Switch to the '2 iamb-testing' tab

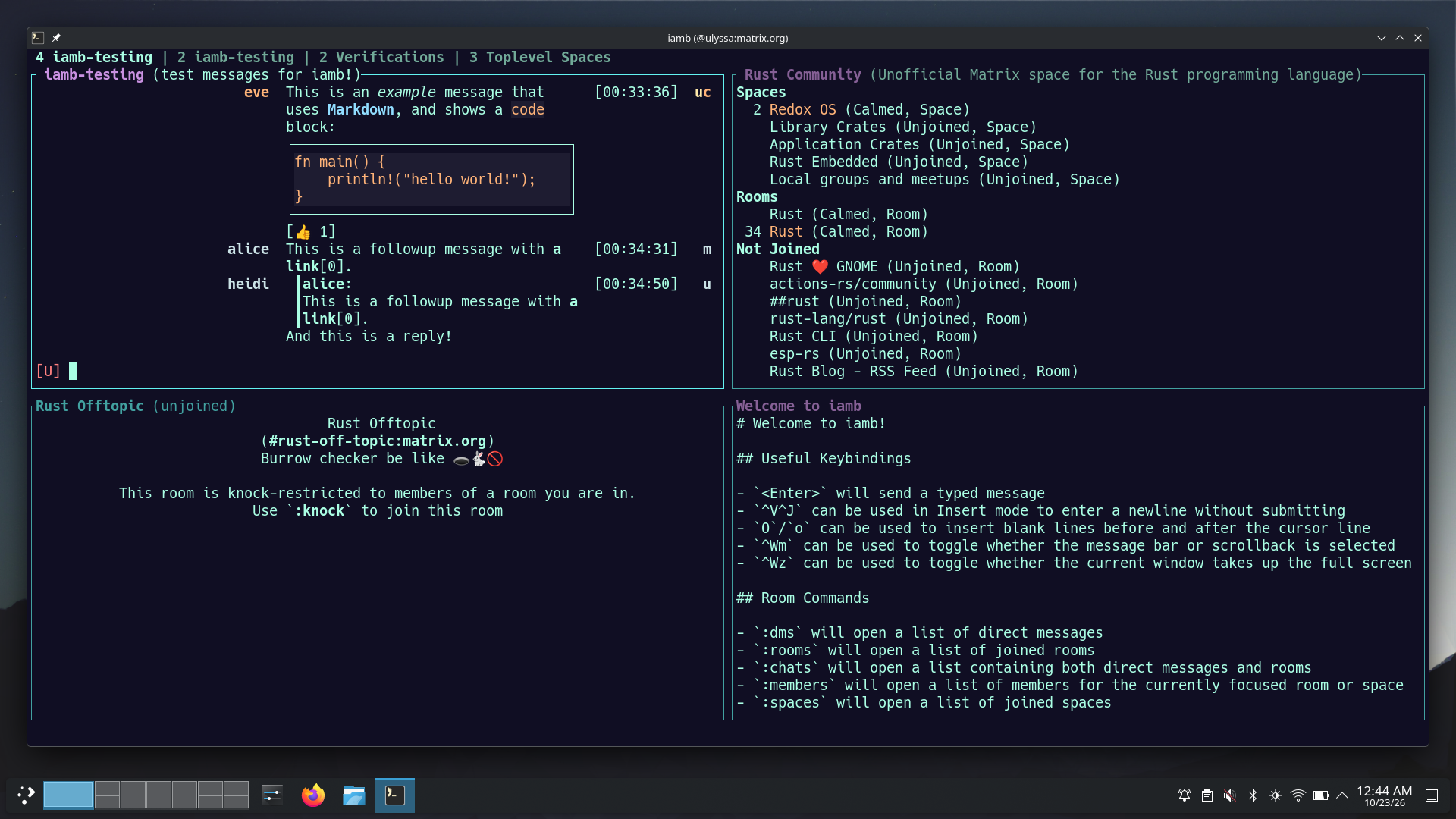235,57
